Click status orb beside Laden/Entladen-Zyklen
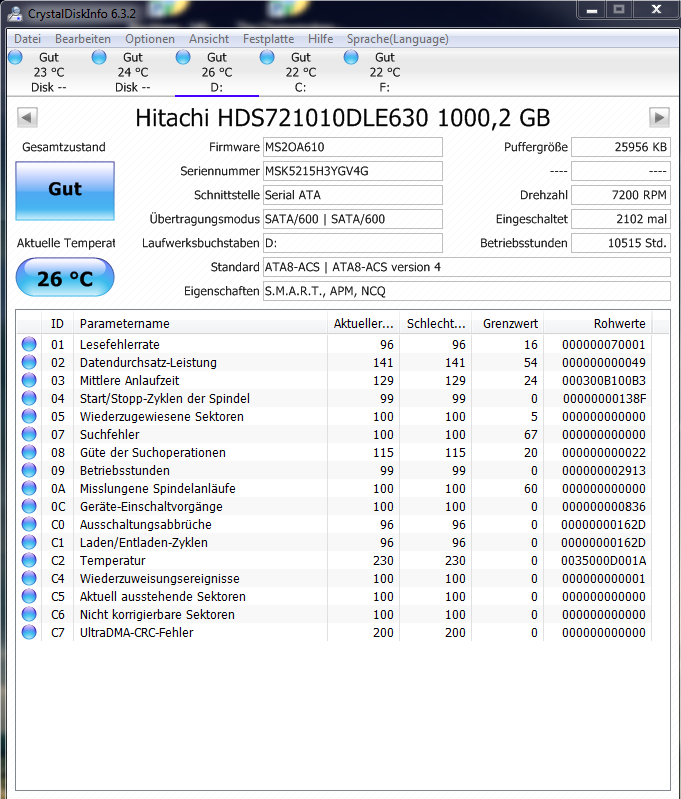The height and width of the screenshot is (799, 681). 29,542
